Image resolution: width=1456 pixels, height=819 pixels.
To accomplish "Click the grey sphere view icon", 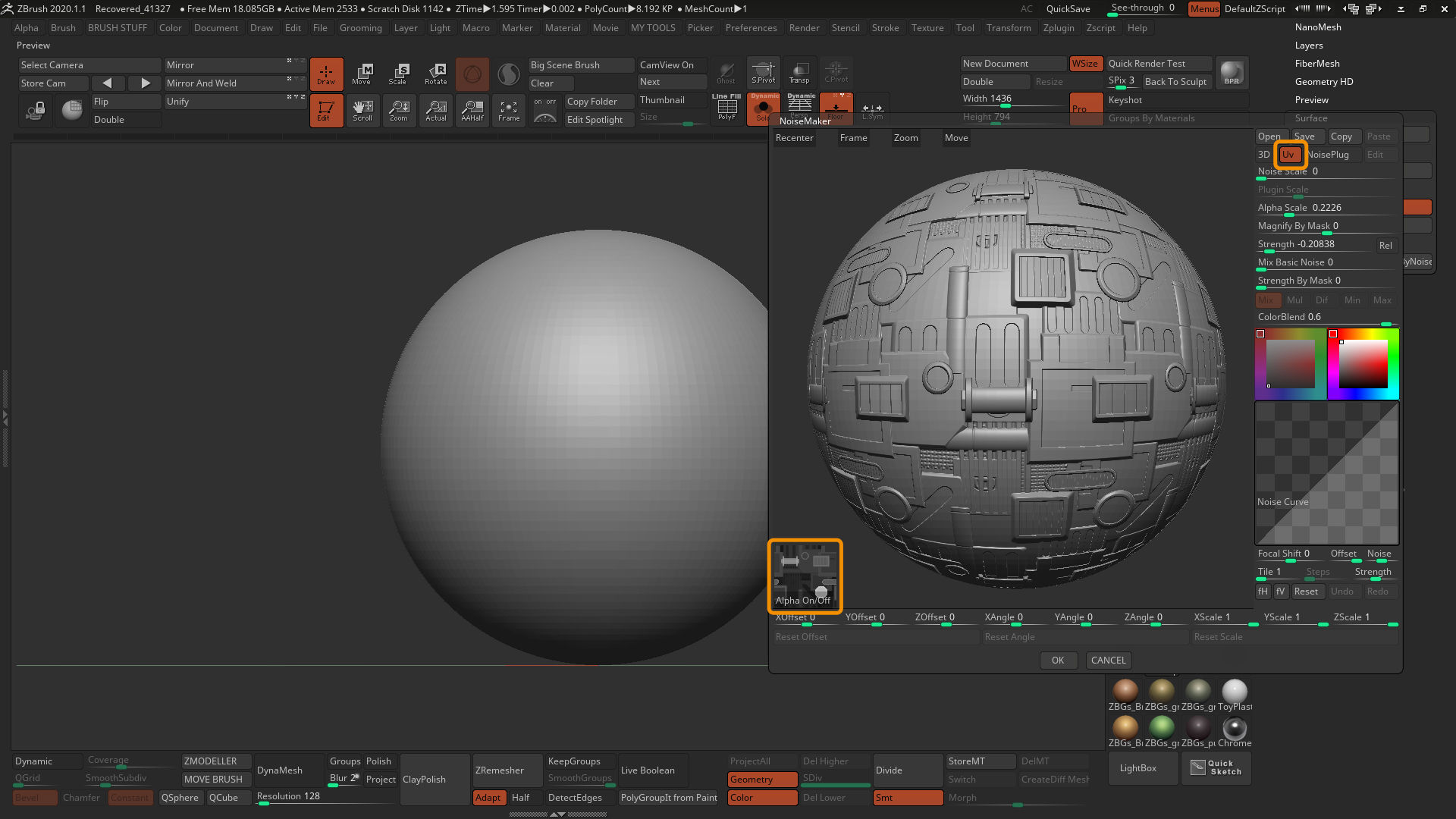I will coord(72,111).
